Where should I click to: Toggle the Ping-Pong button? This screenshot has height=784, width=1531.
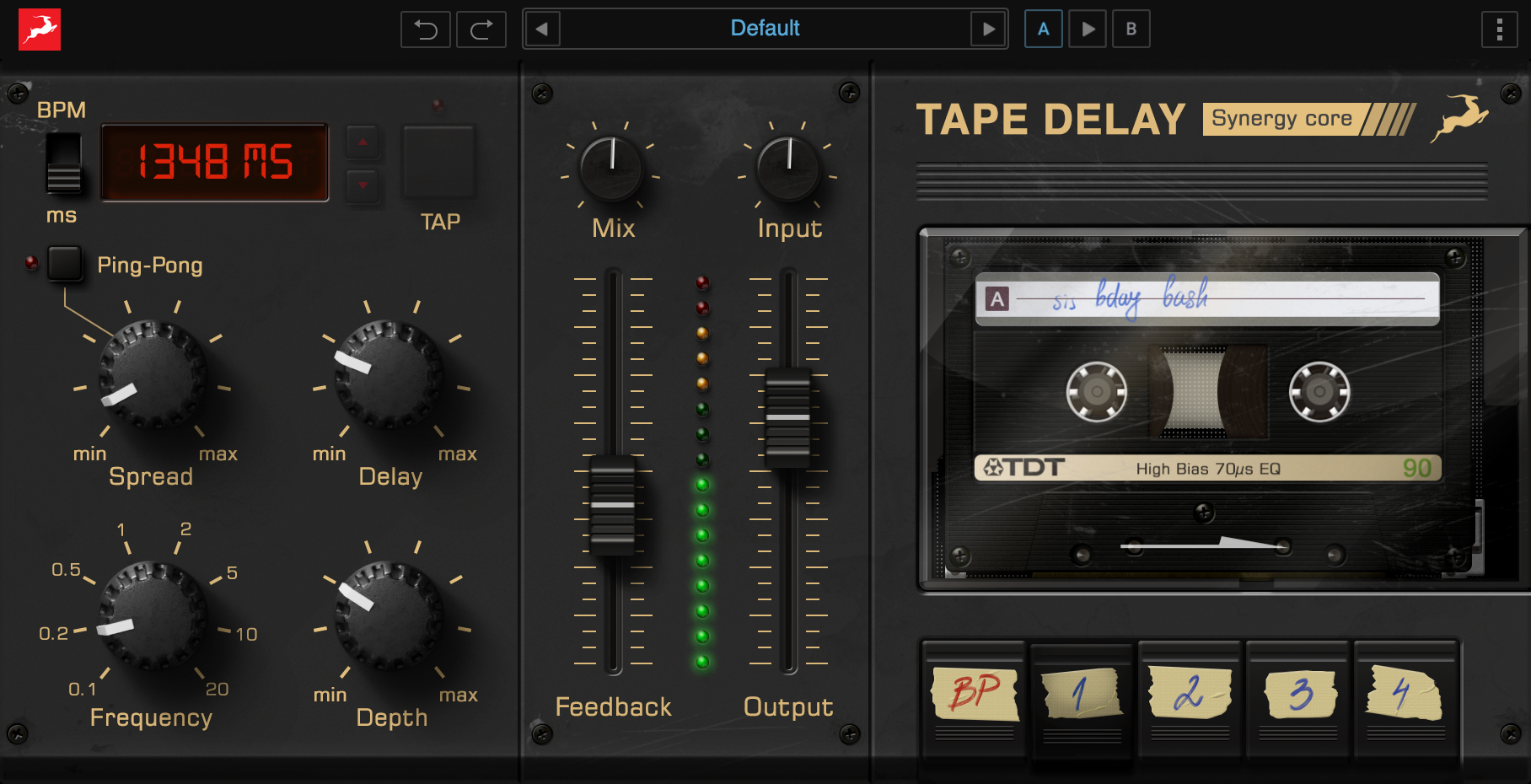point(65,264)
